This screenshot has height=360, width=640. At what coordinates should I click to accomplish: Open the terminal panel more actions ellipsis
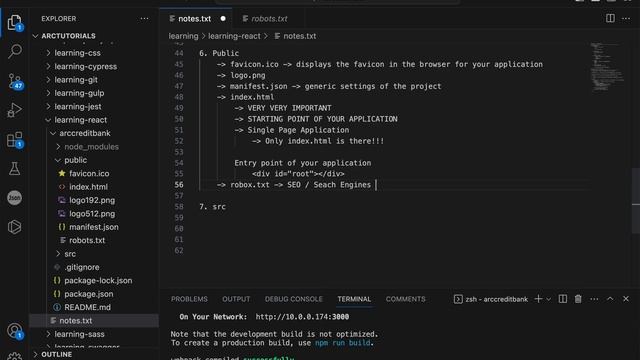(594, 299)
